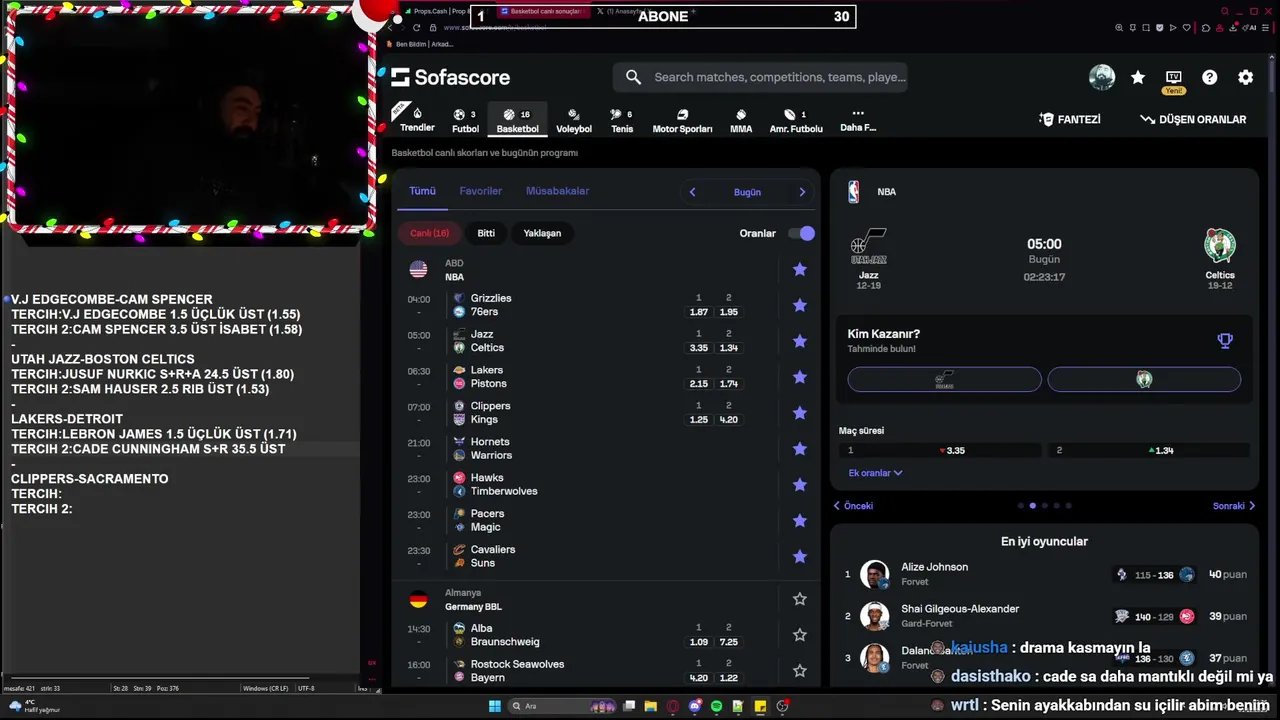Open Windows Start menu
Viewport: 1280px width, 720px height.
tap(494, 706)
